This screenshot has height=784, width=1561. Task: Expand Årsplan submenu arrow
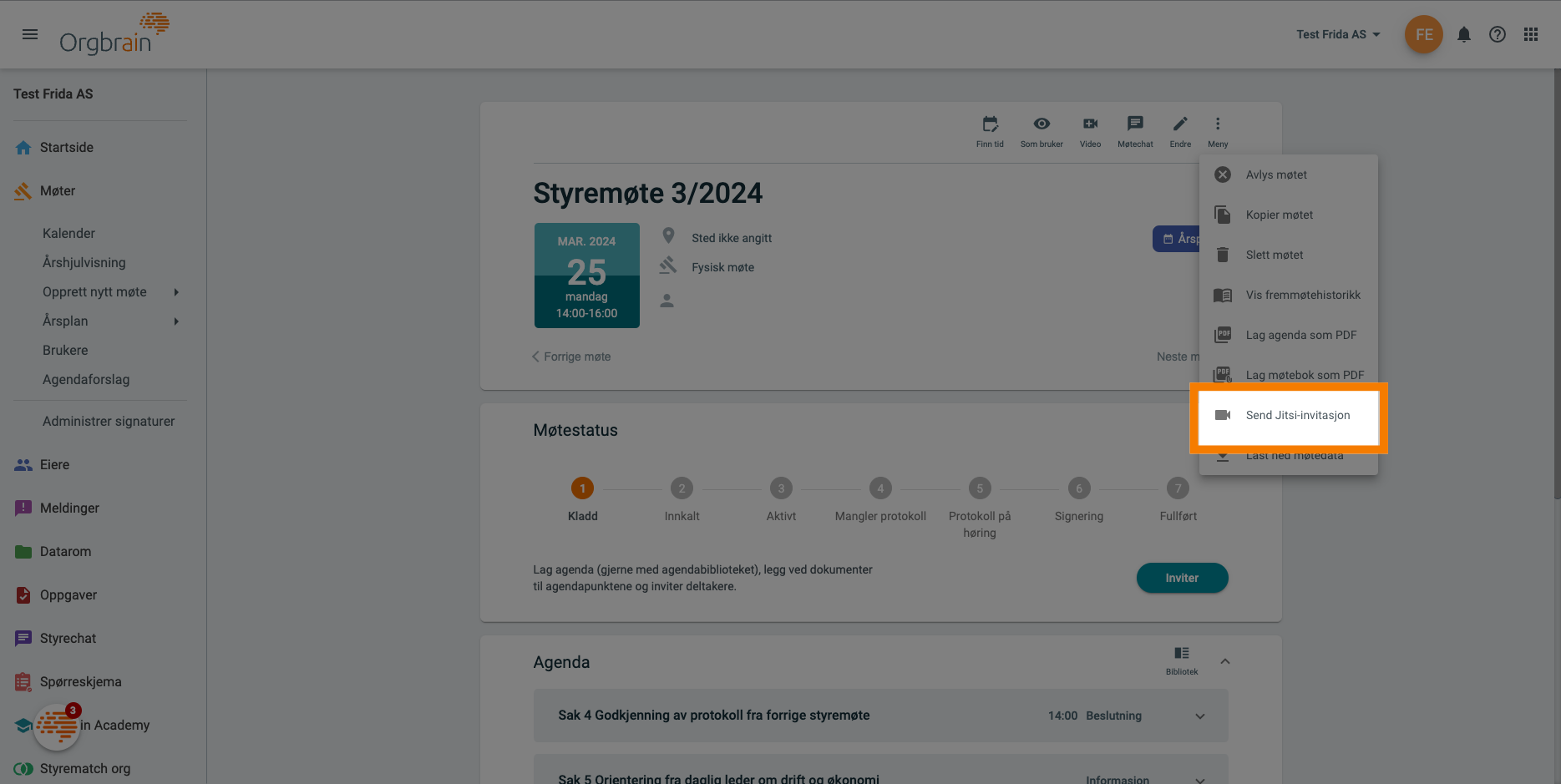click(x=176, y=321)
